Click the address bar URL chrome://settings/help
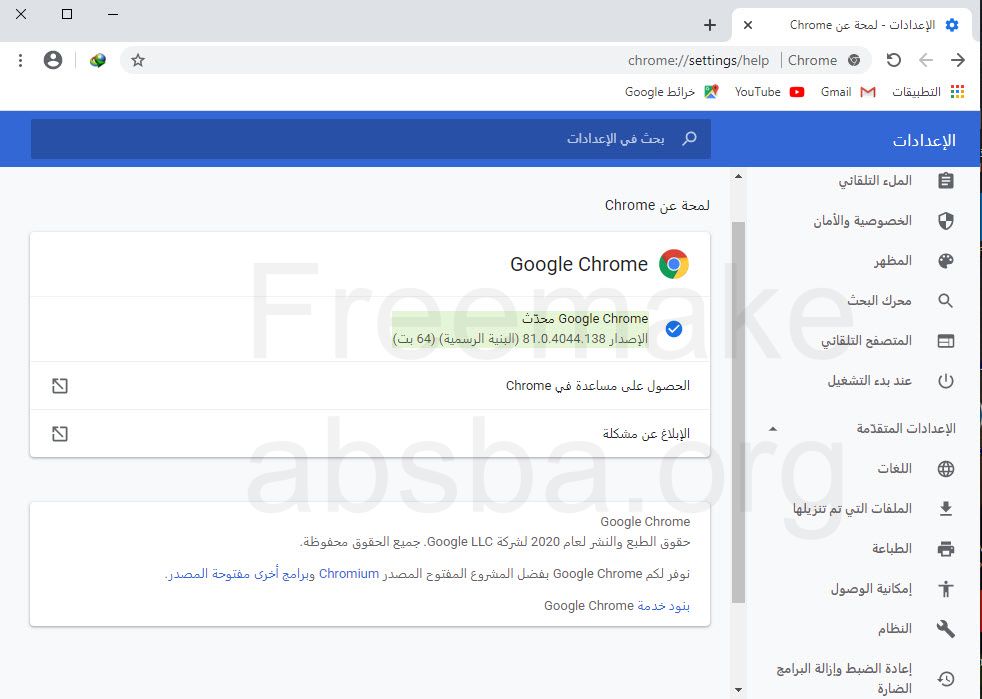Viewport: 982px width, 699px height. [698, 61]
